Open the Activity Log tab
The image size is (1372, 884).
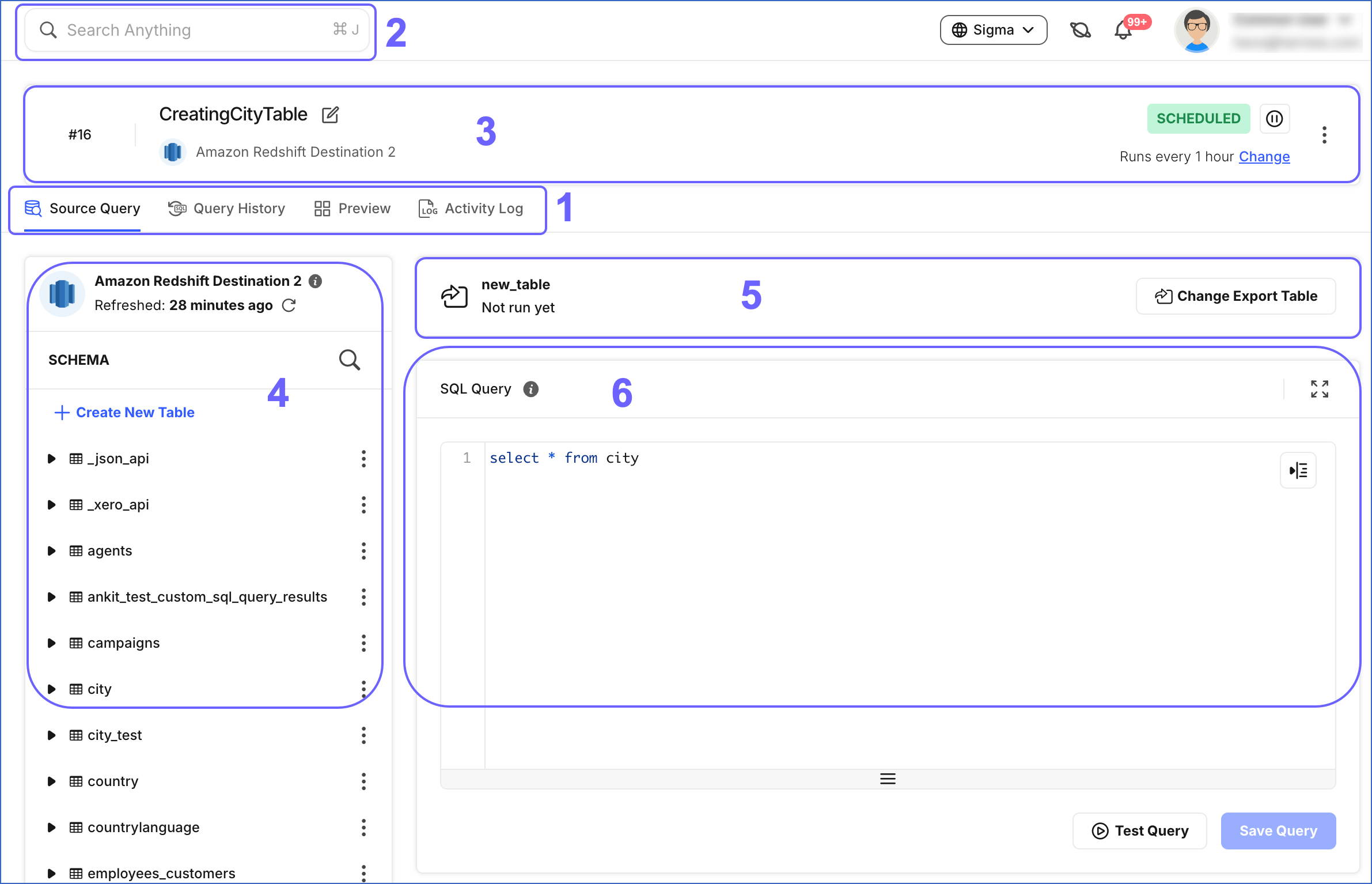(x=471, y=209)
